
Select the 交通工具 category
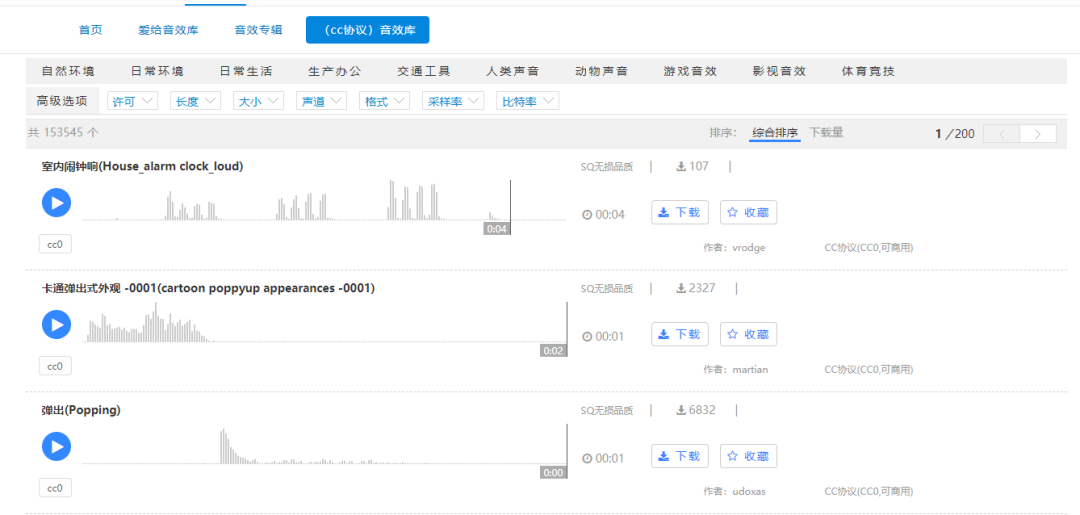pos(424,71)
